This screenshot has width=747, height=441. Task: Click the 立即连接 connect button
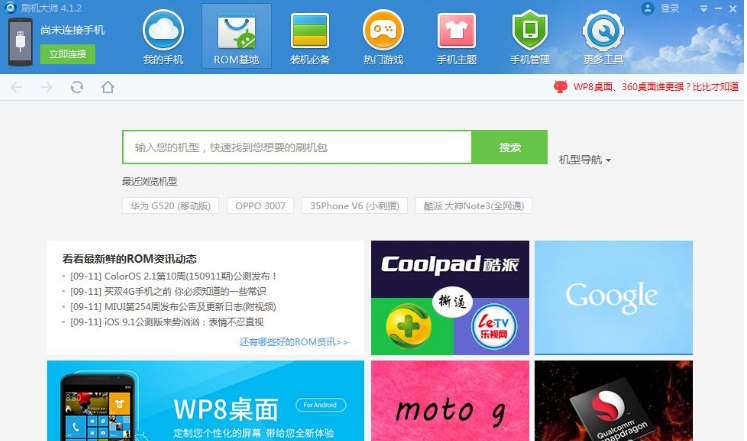point(68,53)
